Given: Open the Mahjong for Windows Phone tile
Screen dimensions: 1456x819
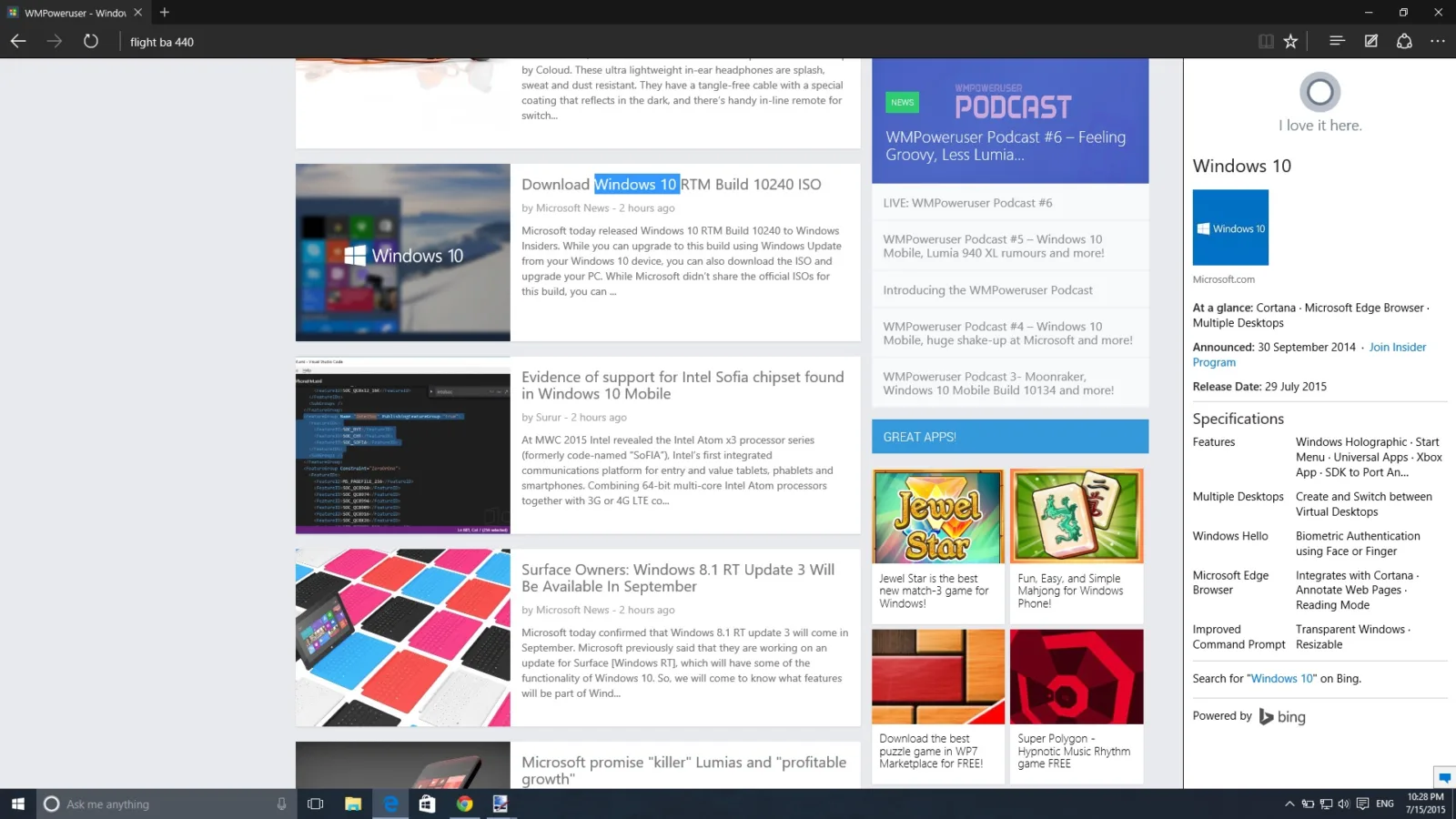Looking at the screenshot, I should click(1077, 546).
